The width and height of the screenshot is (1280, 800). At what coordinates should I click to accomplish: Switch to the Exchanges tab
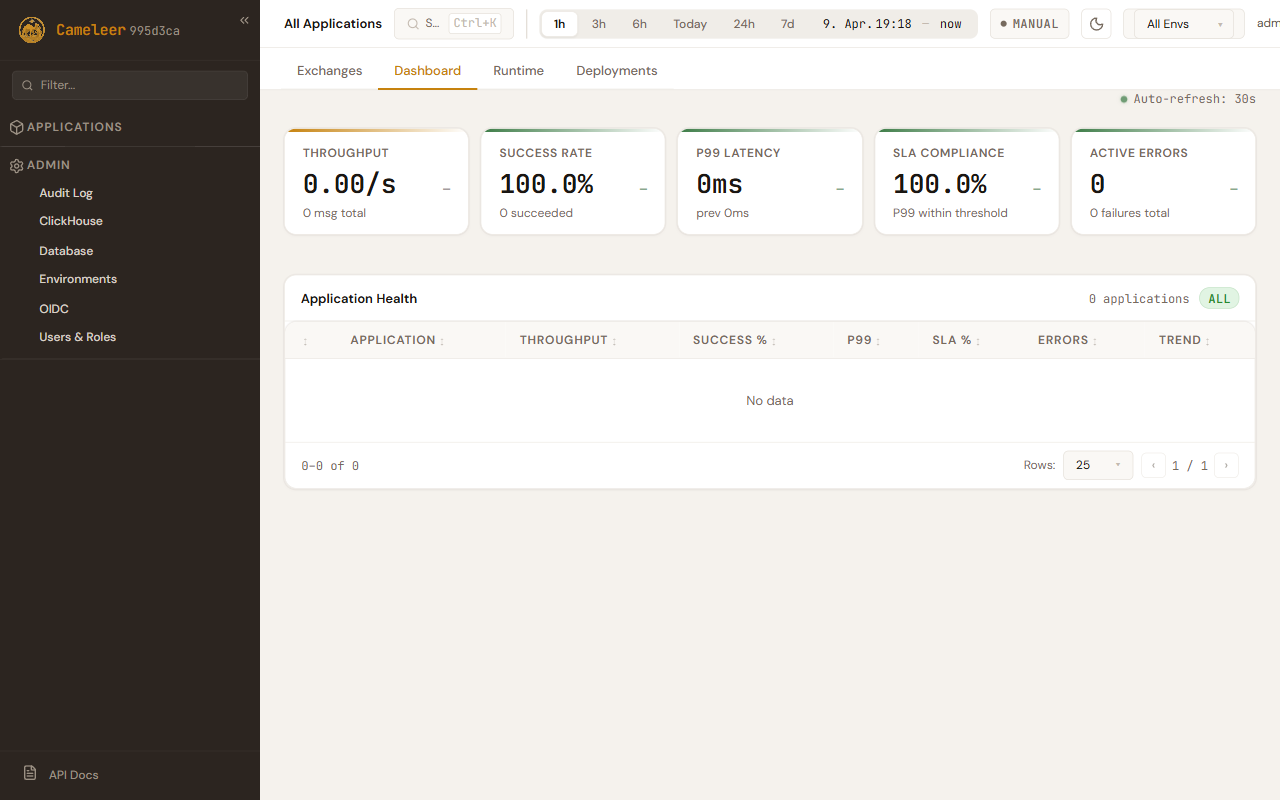(x=329, y=71)
